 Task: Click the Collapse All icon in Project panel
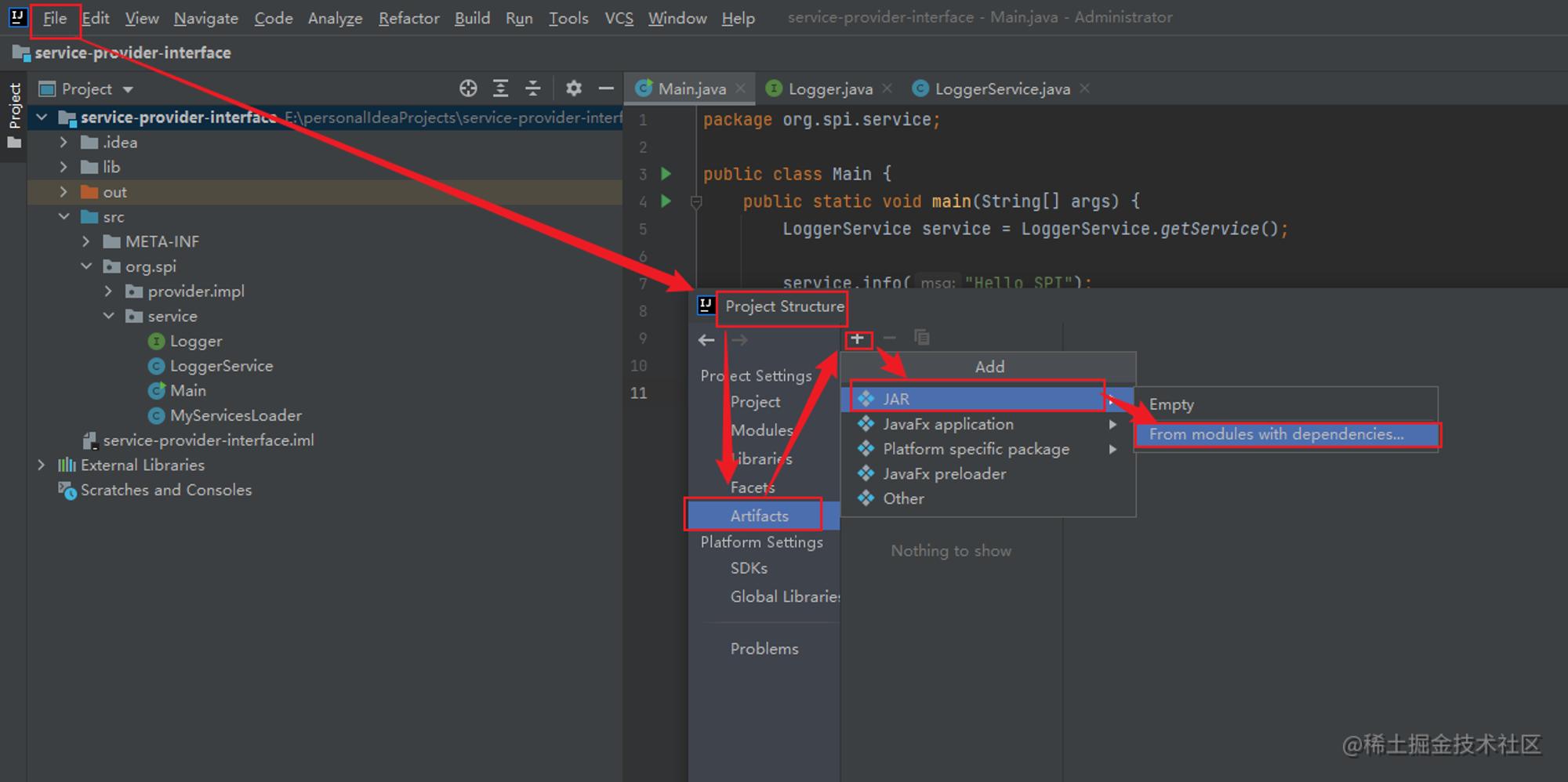[x=533, y=89]
